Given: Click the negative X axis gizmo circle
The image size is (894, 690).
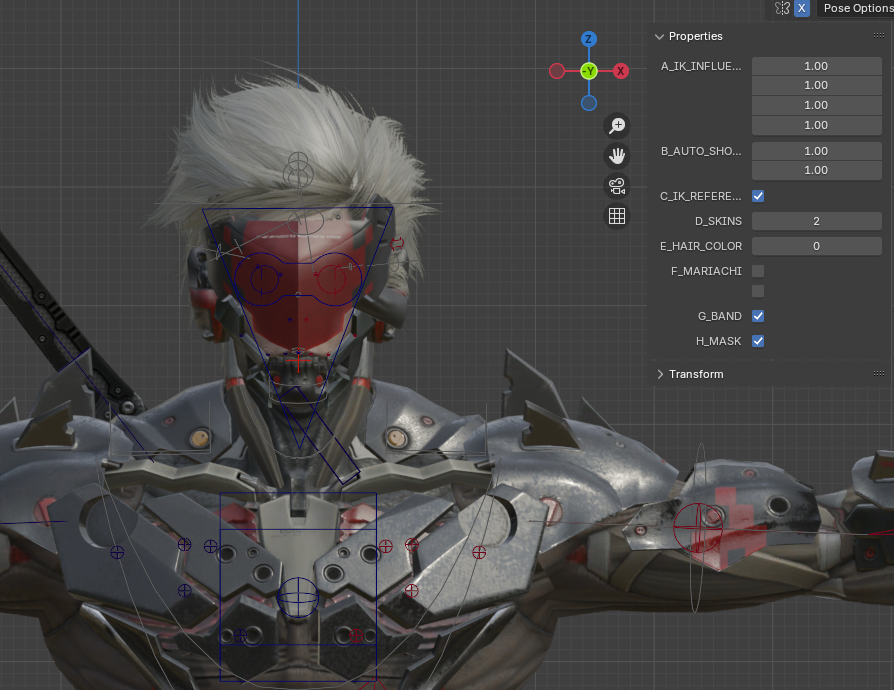Looking at the screenshot, I should coord(557,71).
